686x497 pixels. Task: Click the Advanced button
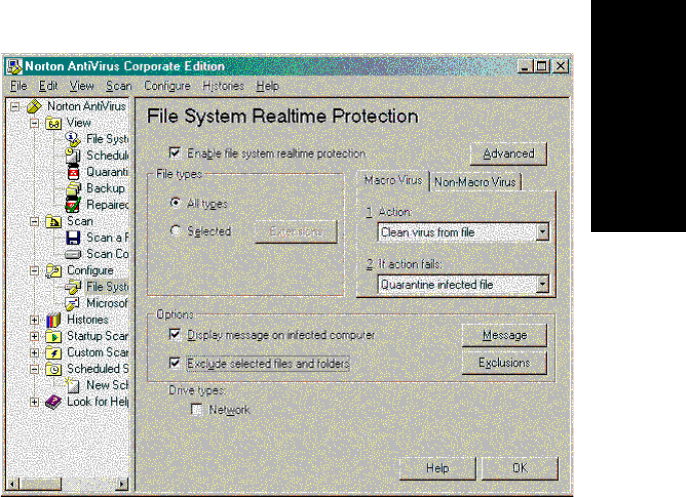pos(508,154)
